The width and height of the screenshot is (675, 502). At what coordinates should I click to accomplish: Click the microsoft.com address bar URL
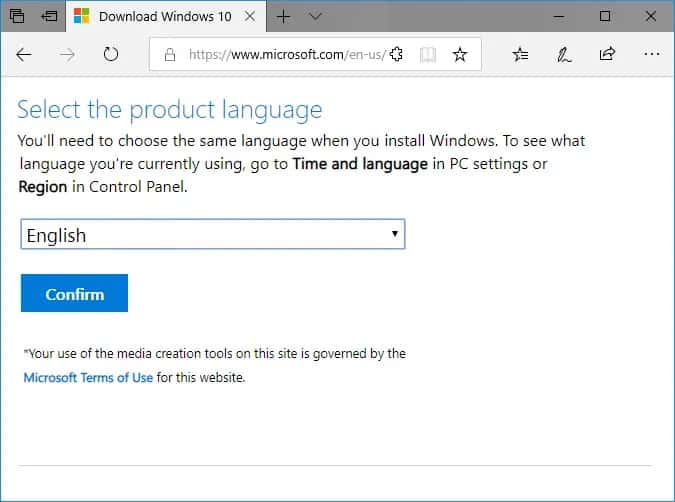click(286, 55)
